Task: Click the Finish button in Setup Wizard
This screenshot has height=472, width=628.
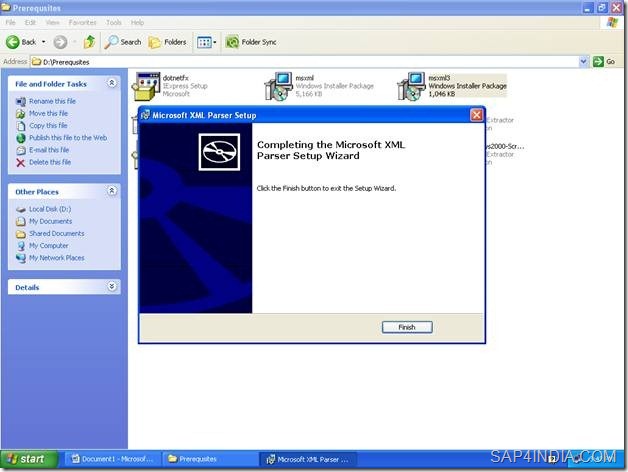Action: (x=407, y=327)
